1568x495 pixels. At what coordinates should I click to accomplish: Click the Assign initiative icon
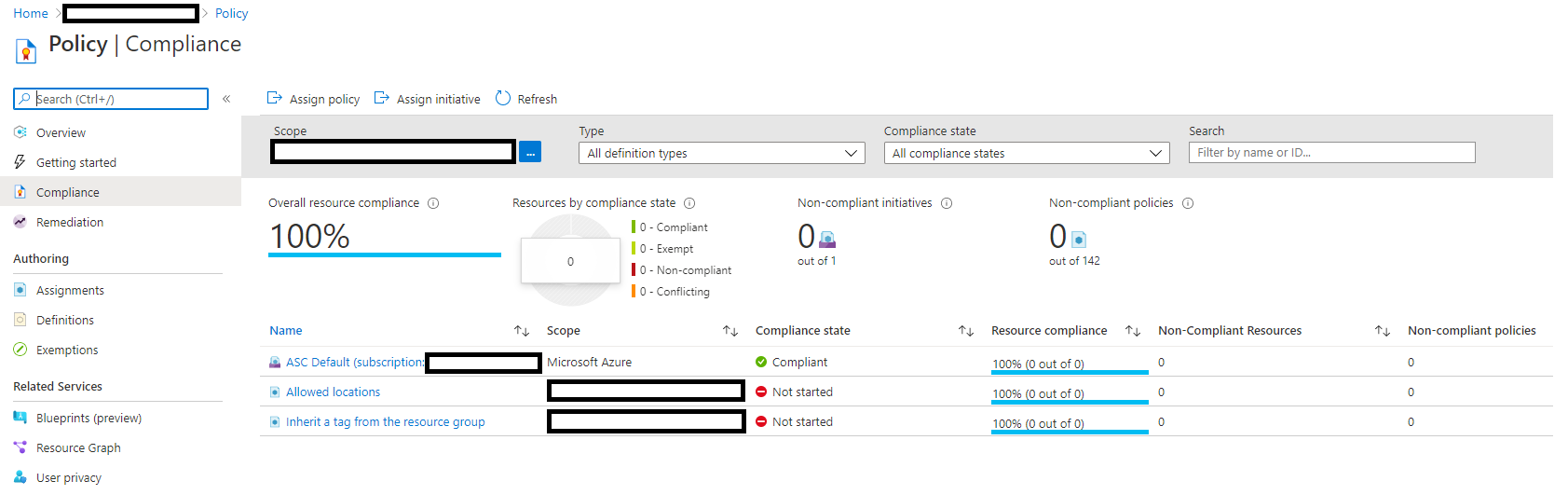[x=381, y=99]
